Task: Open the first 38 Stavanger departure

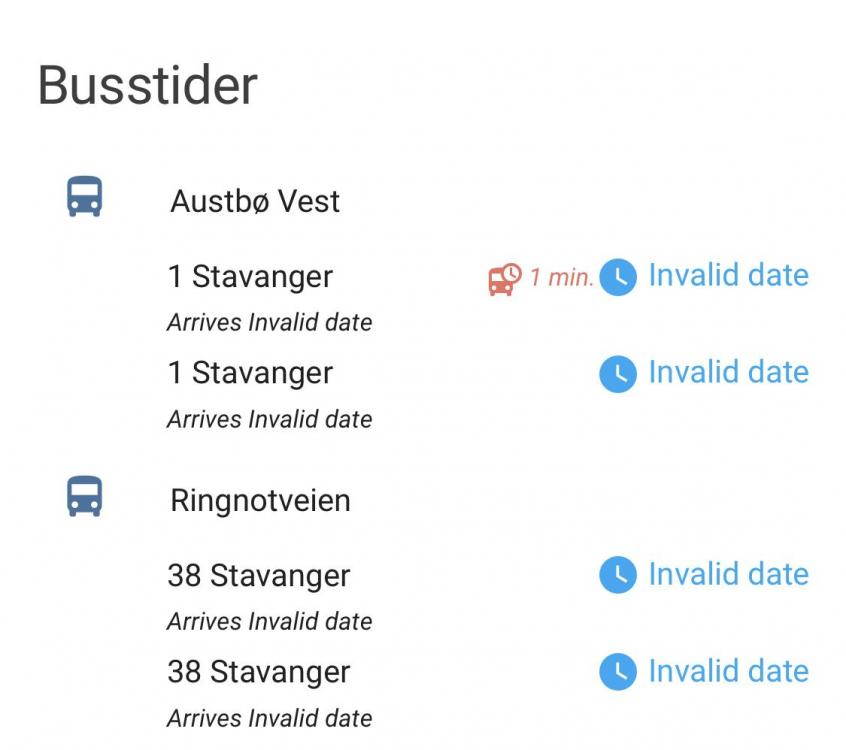Action: point(258,575)
